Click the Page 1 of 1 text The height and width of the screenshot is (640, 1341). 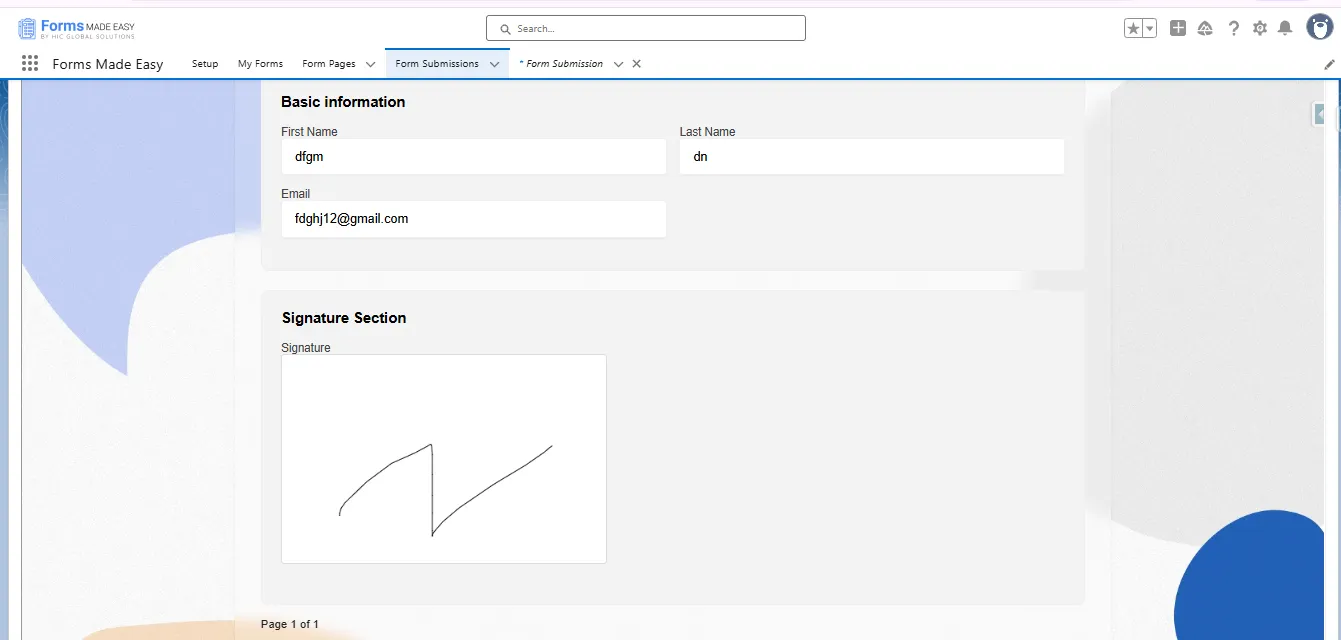(x=290, y=624)
